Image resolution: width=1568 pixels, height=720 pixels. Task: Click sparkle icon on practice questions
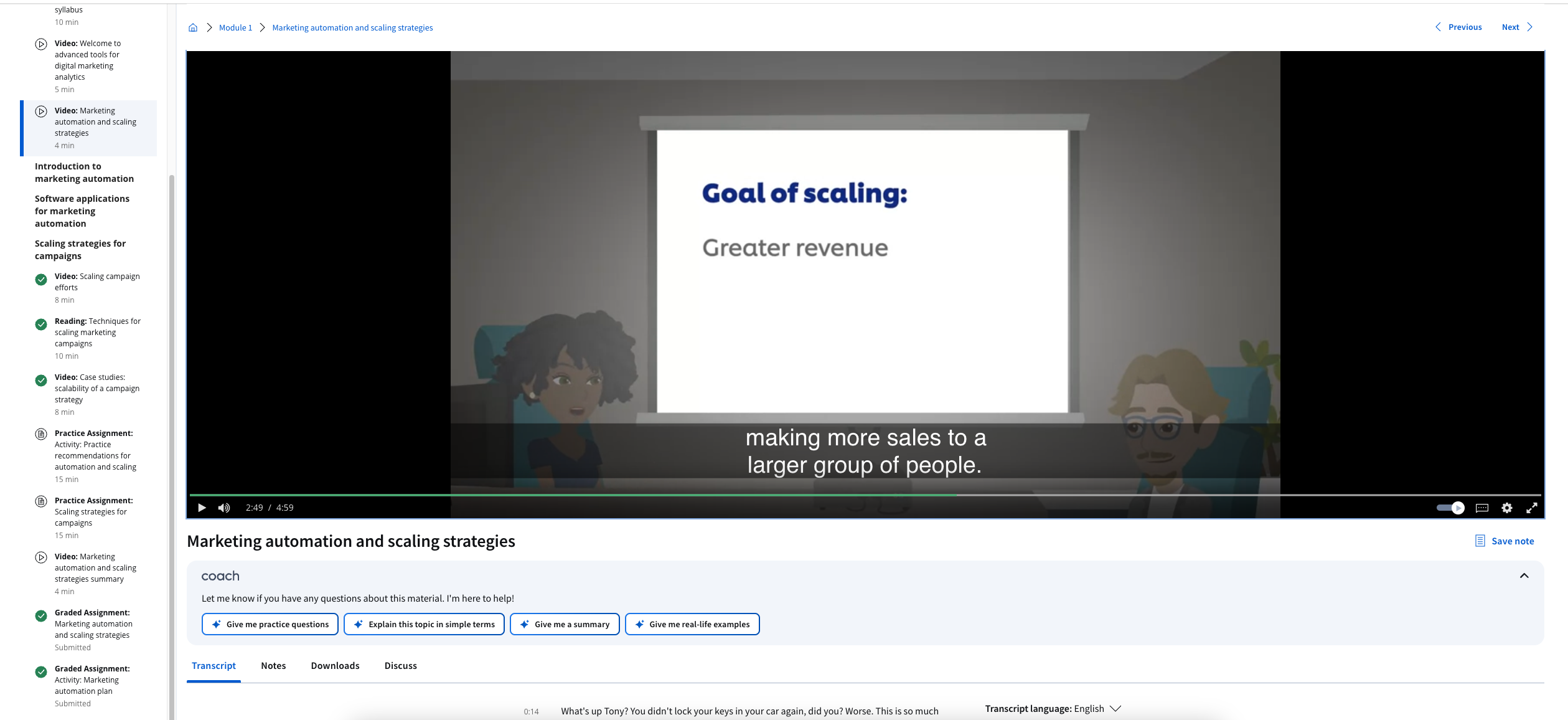(217, 624)
